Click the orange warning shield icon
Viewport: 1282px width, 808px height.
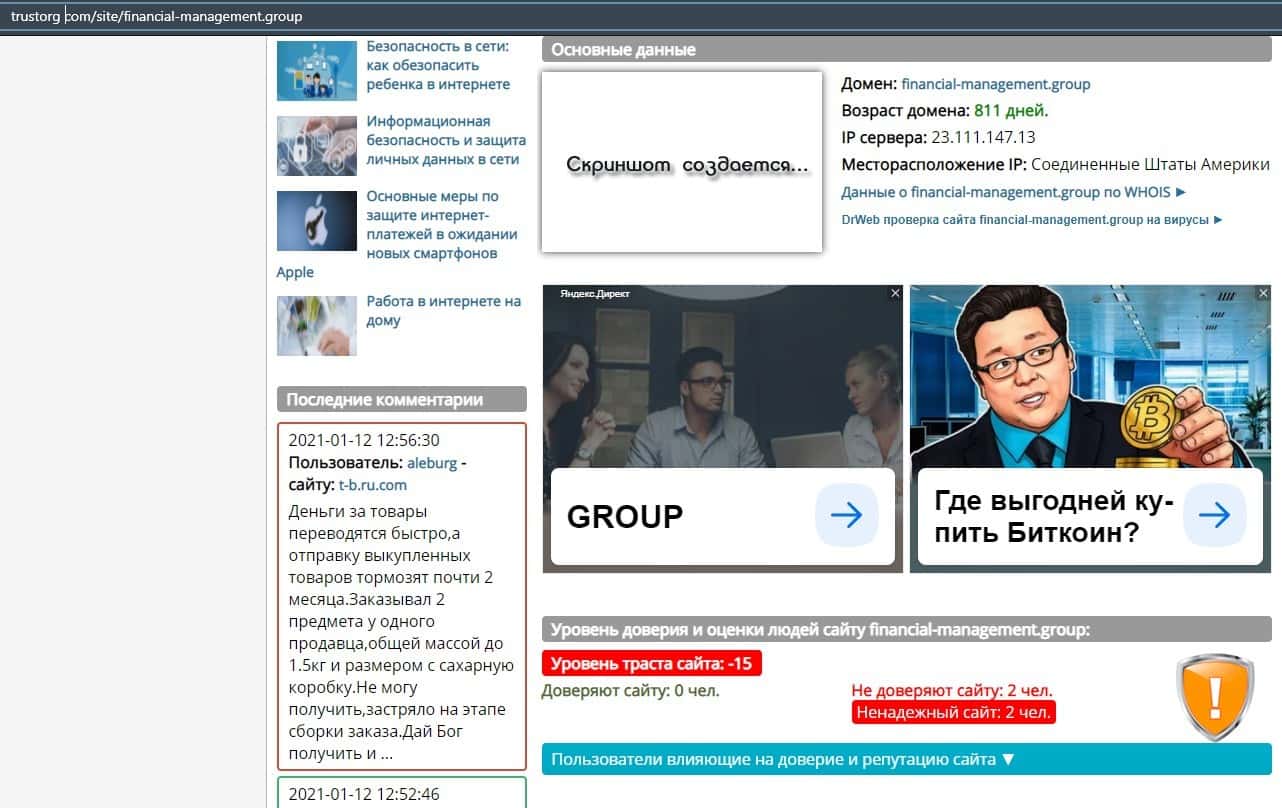[x=1215, y=697]
